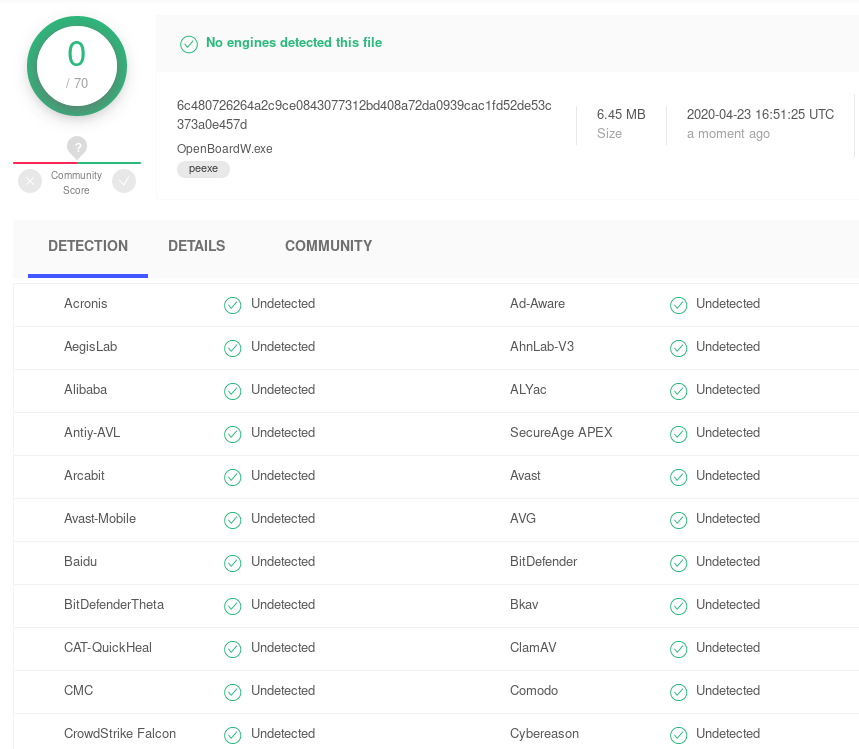Click the AVG result check icon
Image resolution: width=859 pixels, height=749 pixels.
point(679,520)
